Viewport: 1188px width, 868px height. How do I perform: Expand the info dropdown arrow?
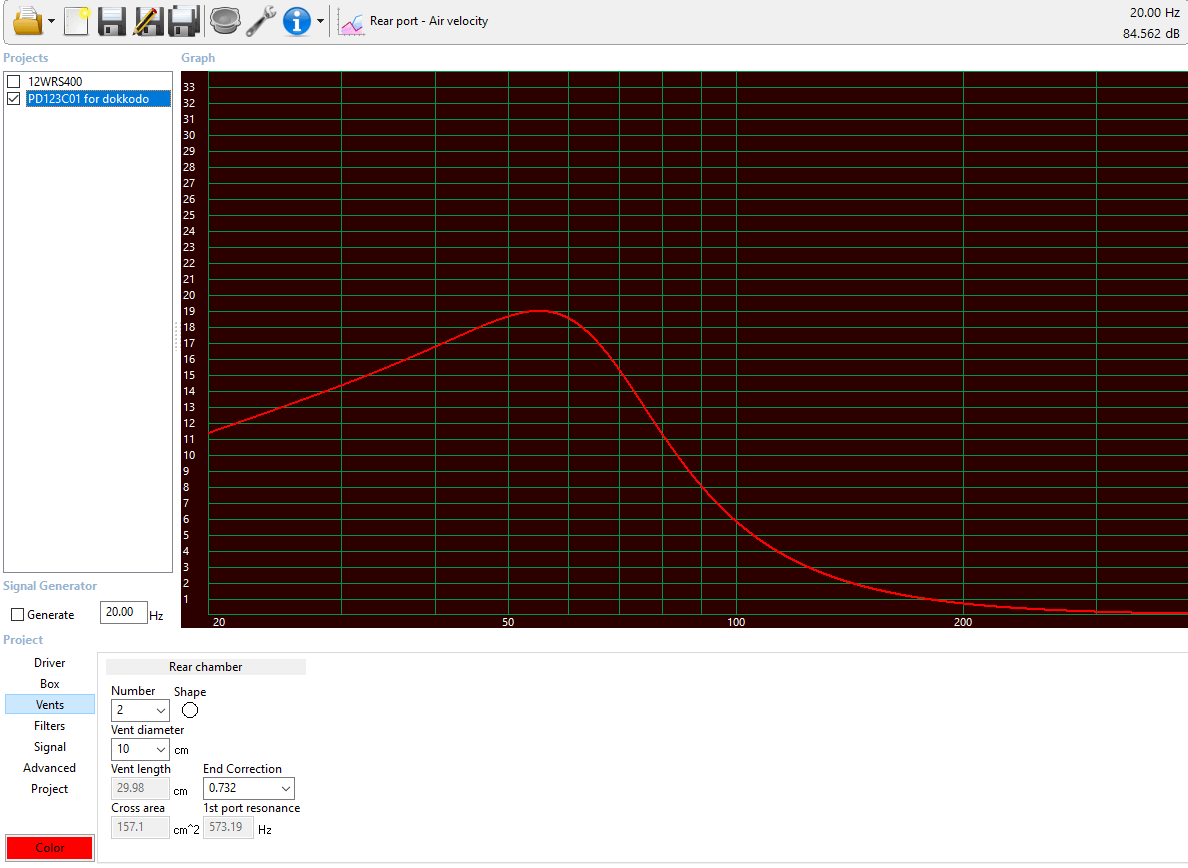click(x=320, y=21)
